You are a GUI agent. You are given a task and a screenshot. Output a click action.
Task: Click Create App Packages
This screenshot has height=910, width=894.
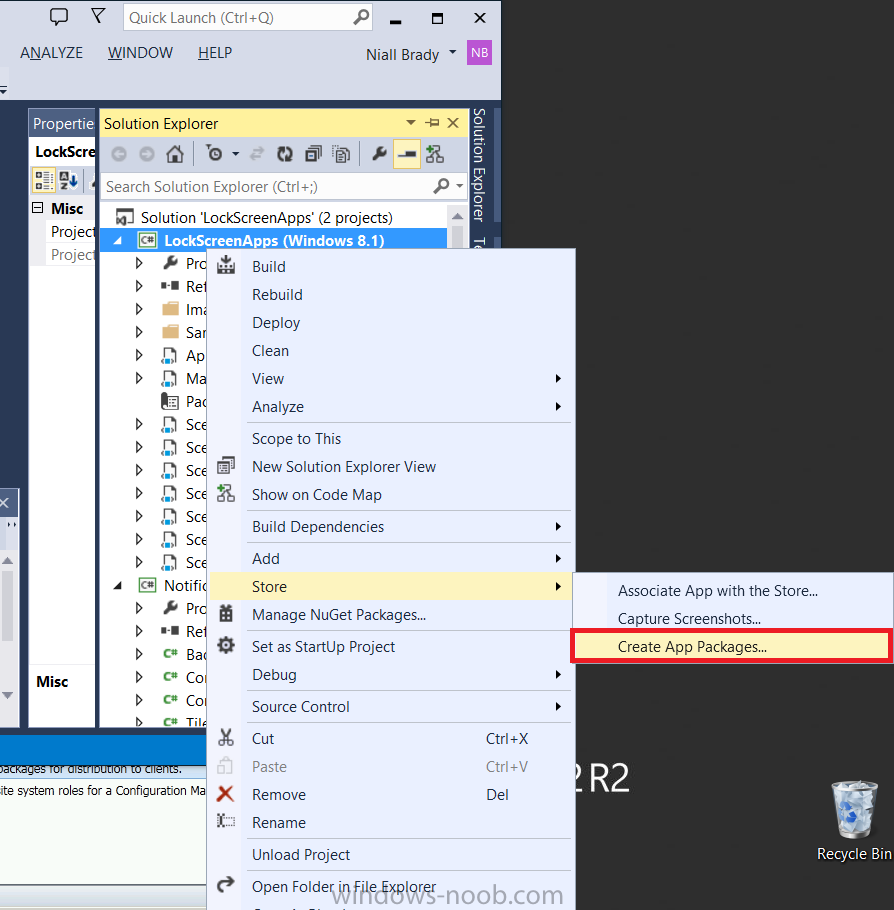pos(733,647)
